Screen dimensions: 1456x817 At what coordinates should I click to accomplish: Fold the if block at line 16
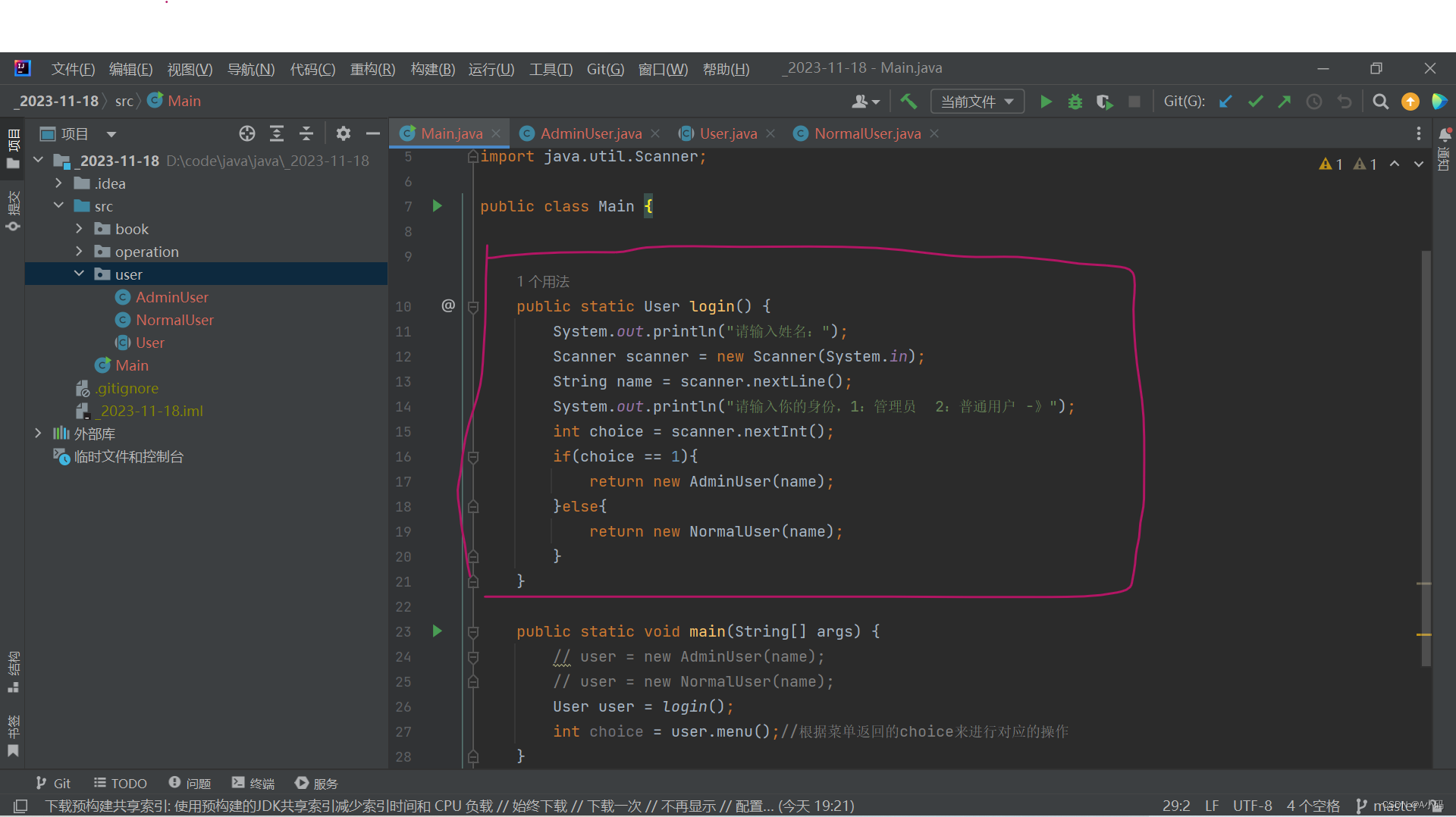473,457
